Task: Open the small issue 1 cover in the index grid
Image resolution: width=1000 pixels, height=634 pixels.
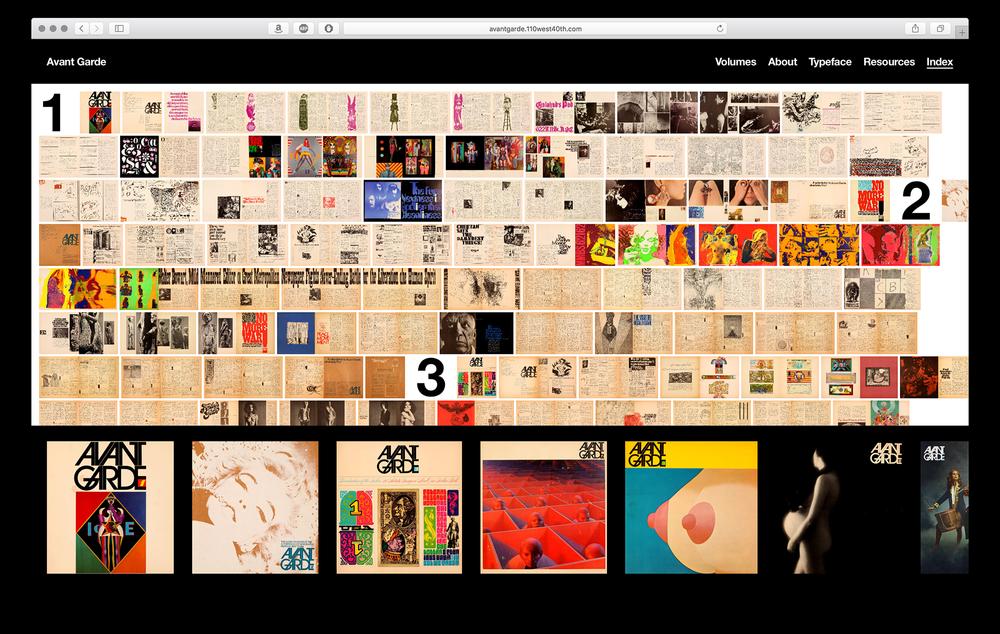Action: (100, 112)
